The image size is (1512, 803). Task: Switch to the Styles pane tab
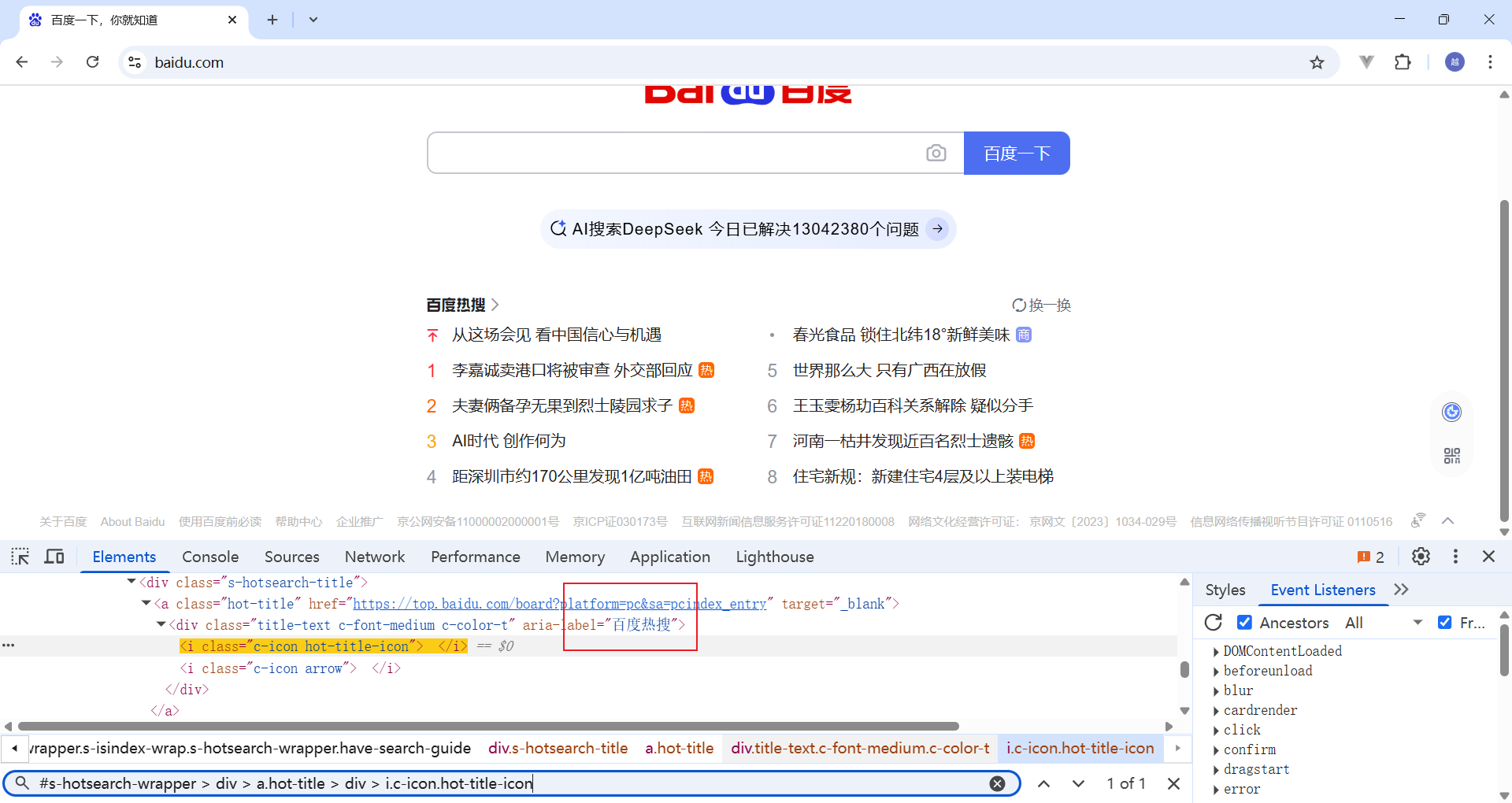click(1225, 590)
